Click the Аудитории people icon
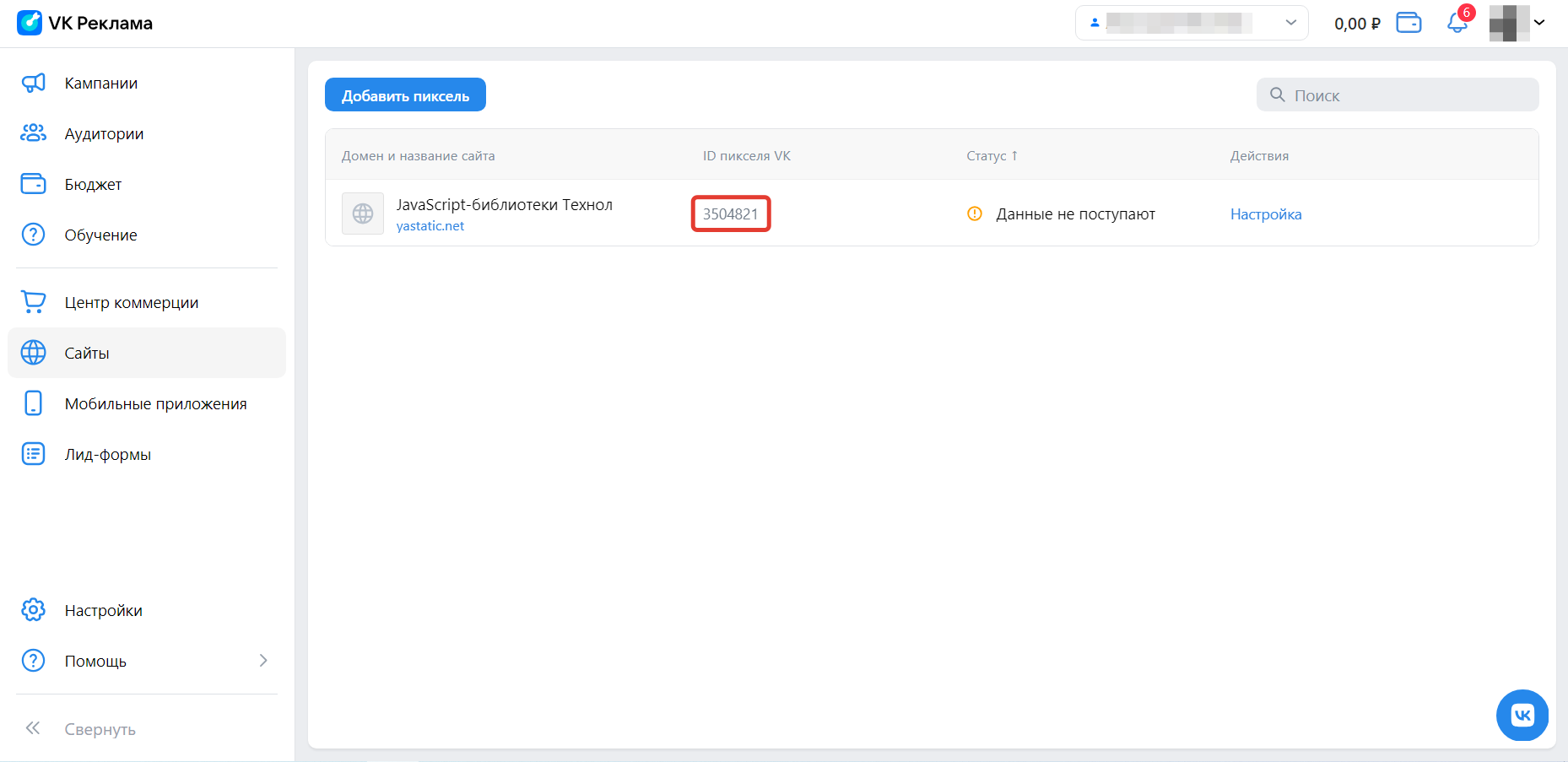1568x762 pixels. pyautogui.click(x=34, y=133)
